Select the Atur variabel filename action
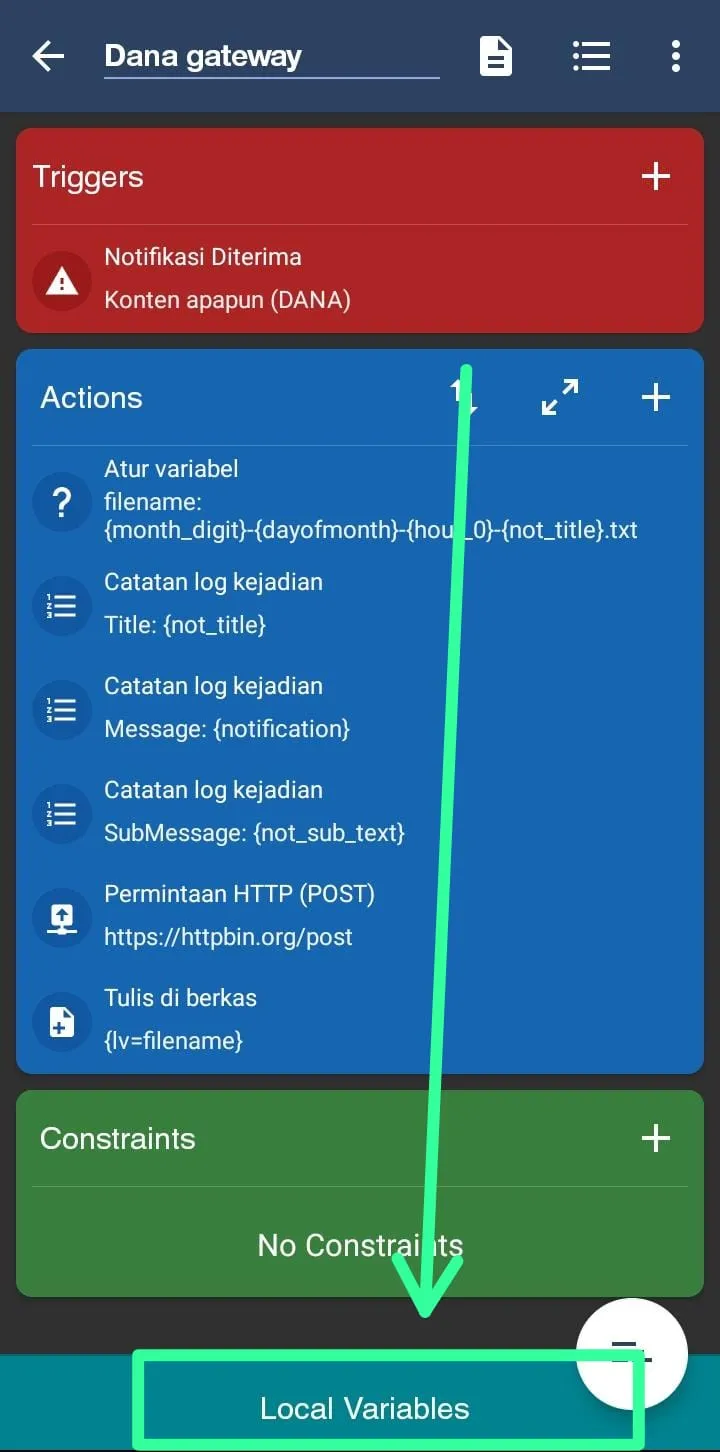The width and height of the screenshot is (720, 1452). click(360, 500)
